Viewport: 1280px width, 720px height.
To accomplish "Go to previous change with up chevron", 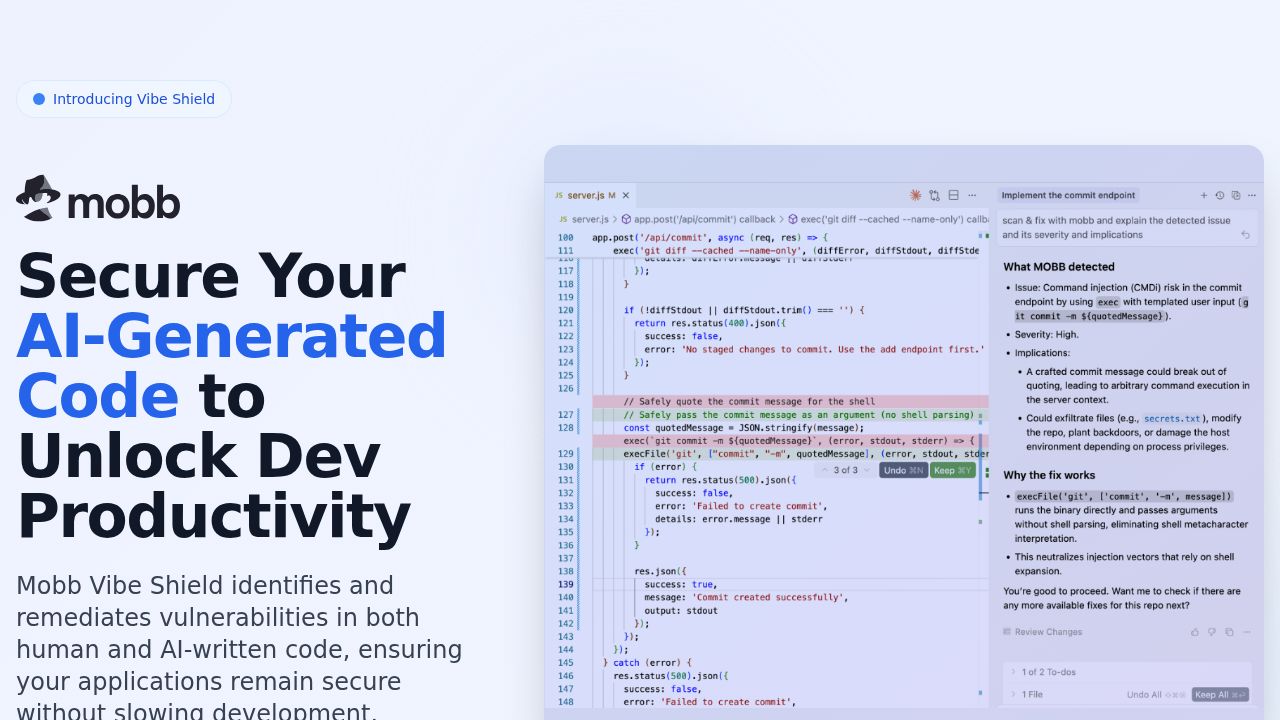I will point(825,470).
